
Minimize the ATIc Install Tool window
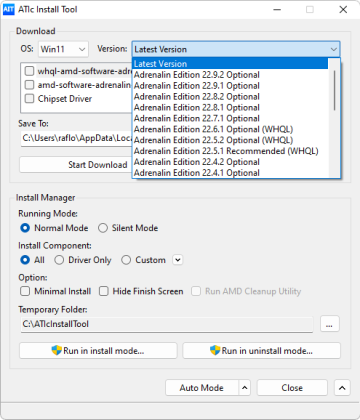tap(277, 10)
